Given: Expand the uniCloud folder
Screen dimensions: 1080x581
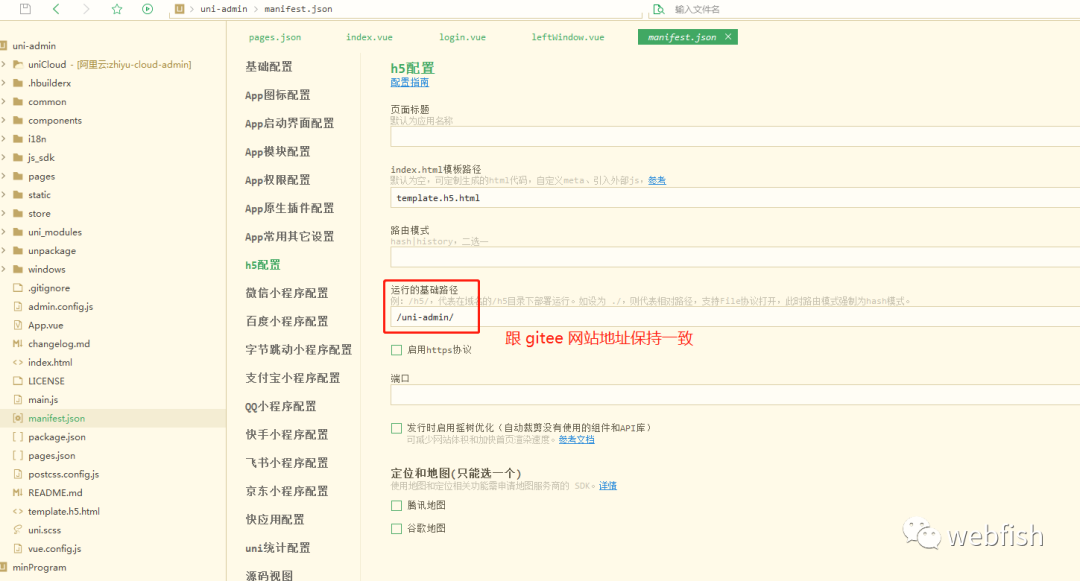Looking at the screenshot, I should 3,64.
